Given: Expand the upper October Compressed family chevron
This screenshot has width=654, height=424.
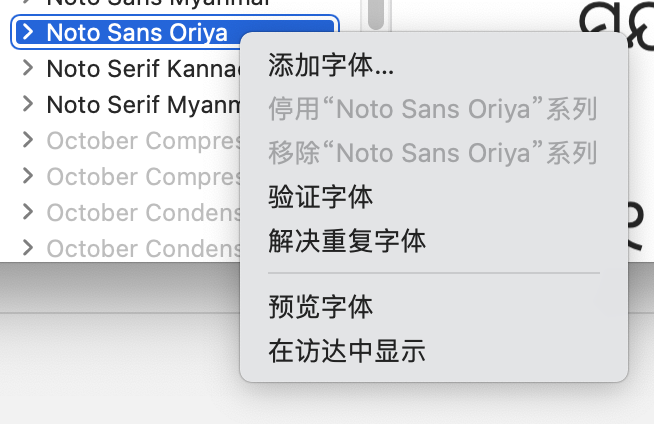Looking at the screenshot, I should [29, 140].
